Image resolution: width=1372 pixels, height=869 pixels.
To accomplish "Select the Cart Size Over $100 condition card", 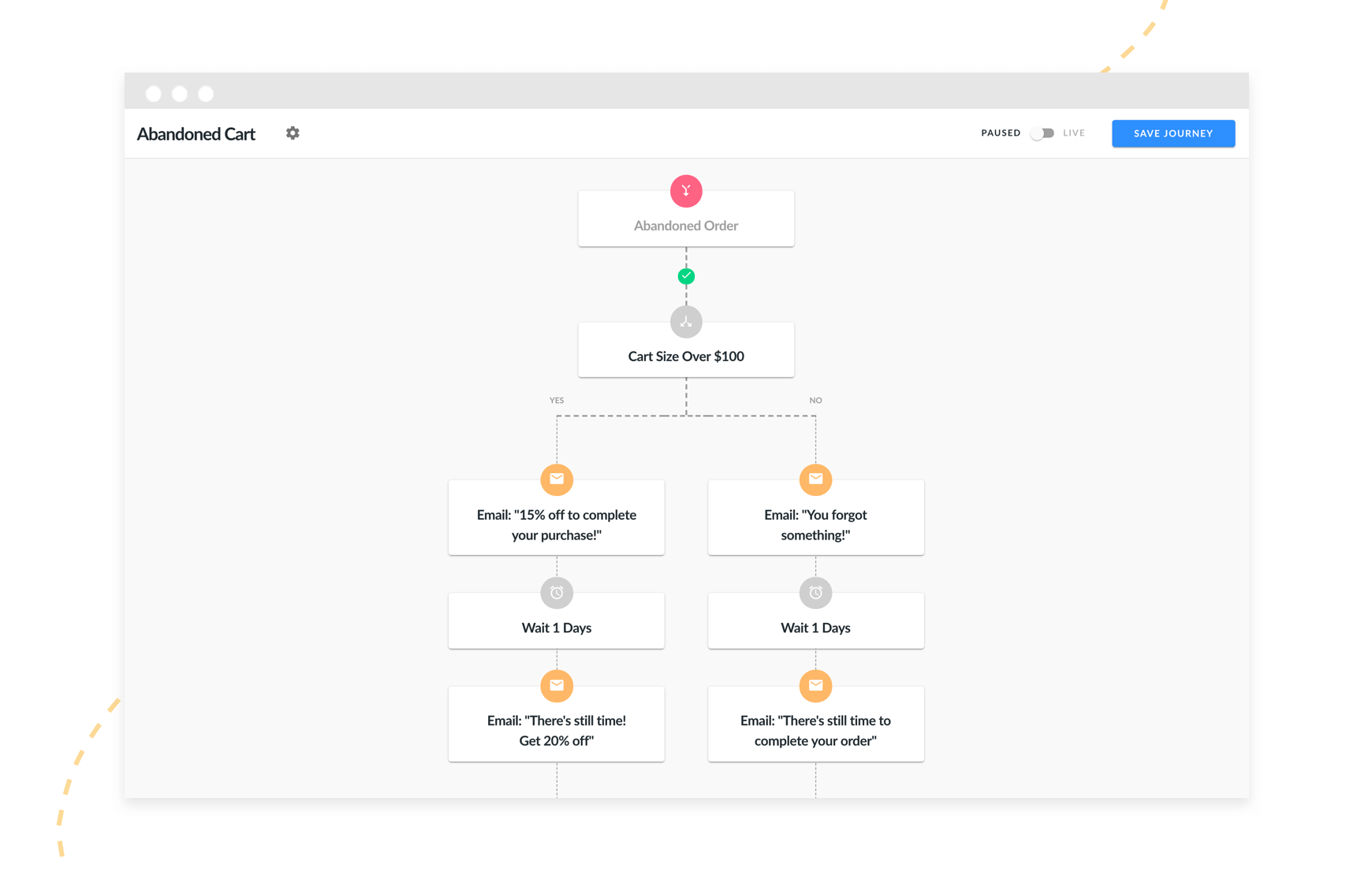I will [x=686, y=349].
